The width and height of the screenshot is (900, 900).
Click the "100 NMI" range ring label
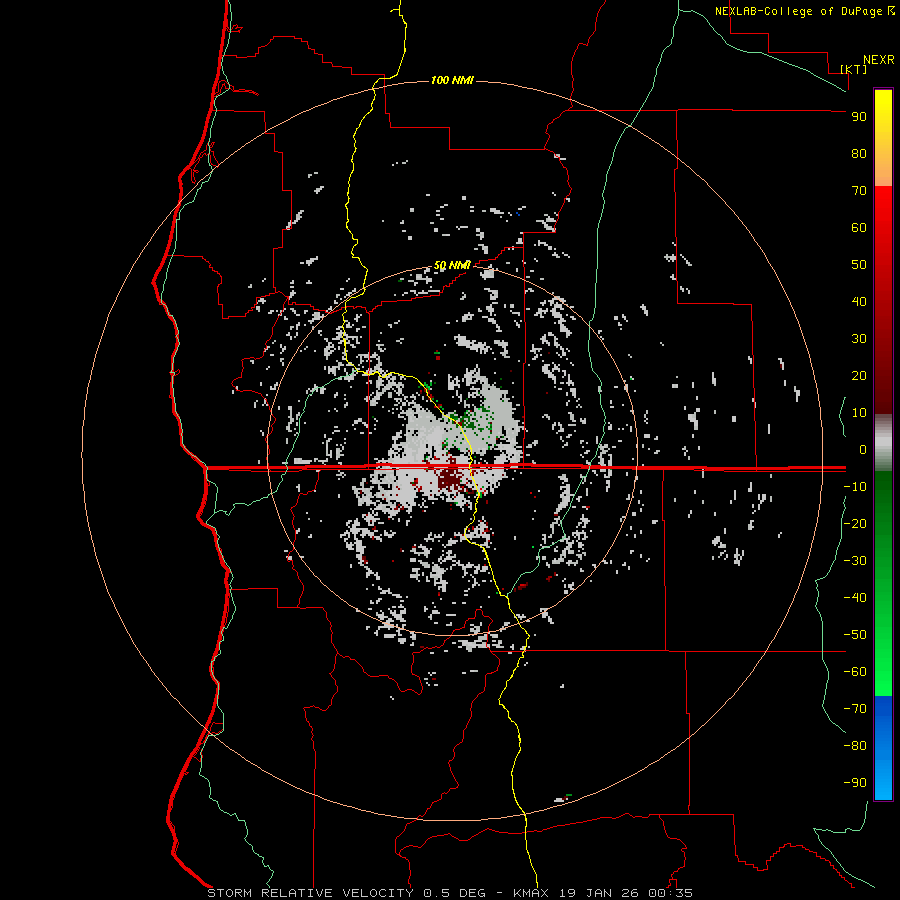(x=452, y=80)
